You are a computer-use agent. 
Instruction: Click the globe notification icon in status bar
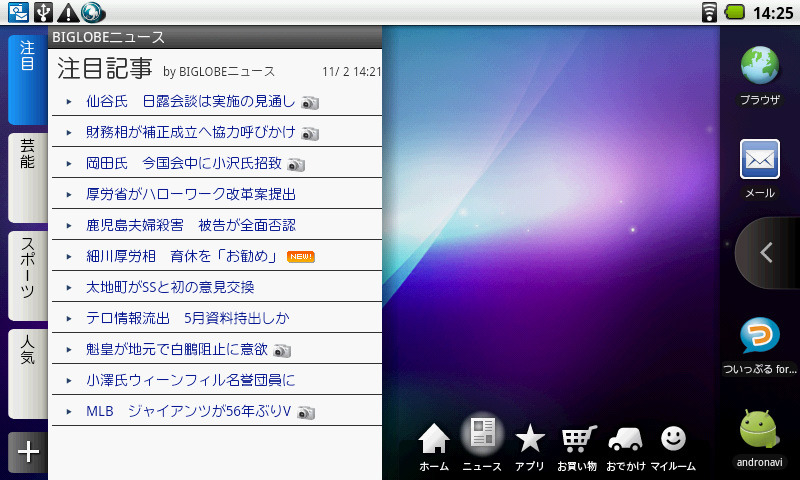tap(93, 13)
